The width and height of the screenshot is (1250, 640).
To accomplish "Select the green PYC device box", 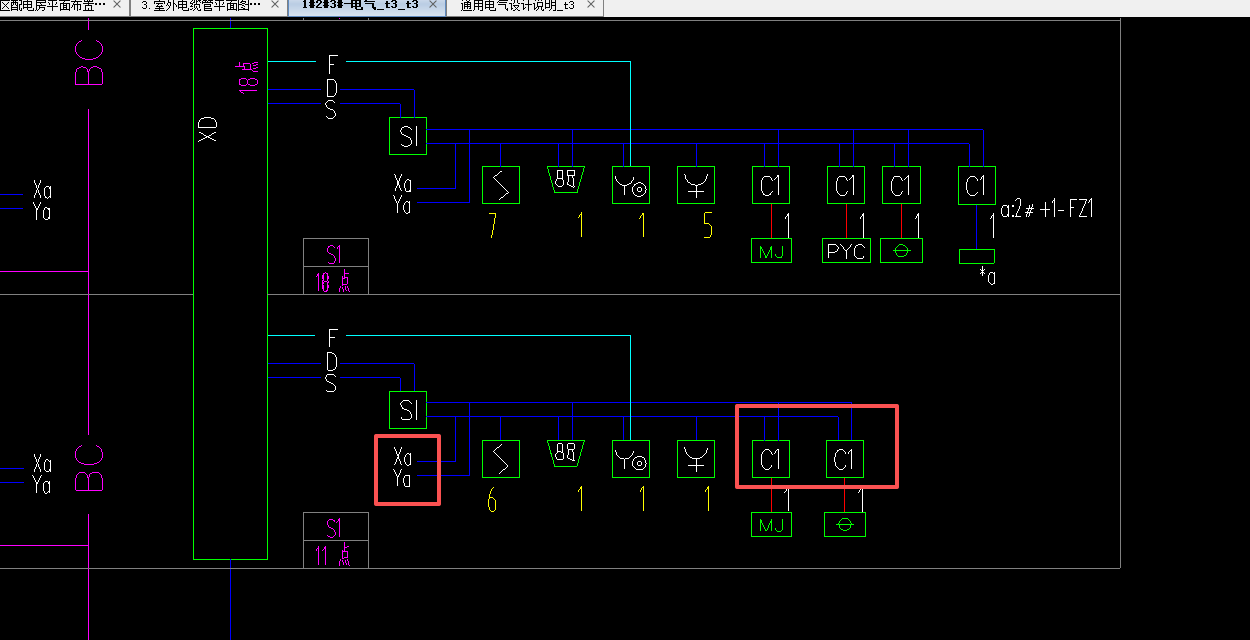I will [x=847, y=251].
